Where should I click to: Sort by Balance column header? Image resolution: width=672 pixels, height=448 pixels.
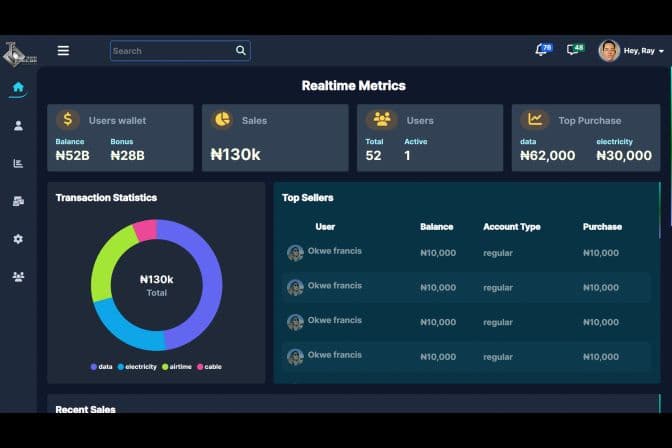point(436,227)
